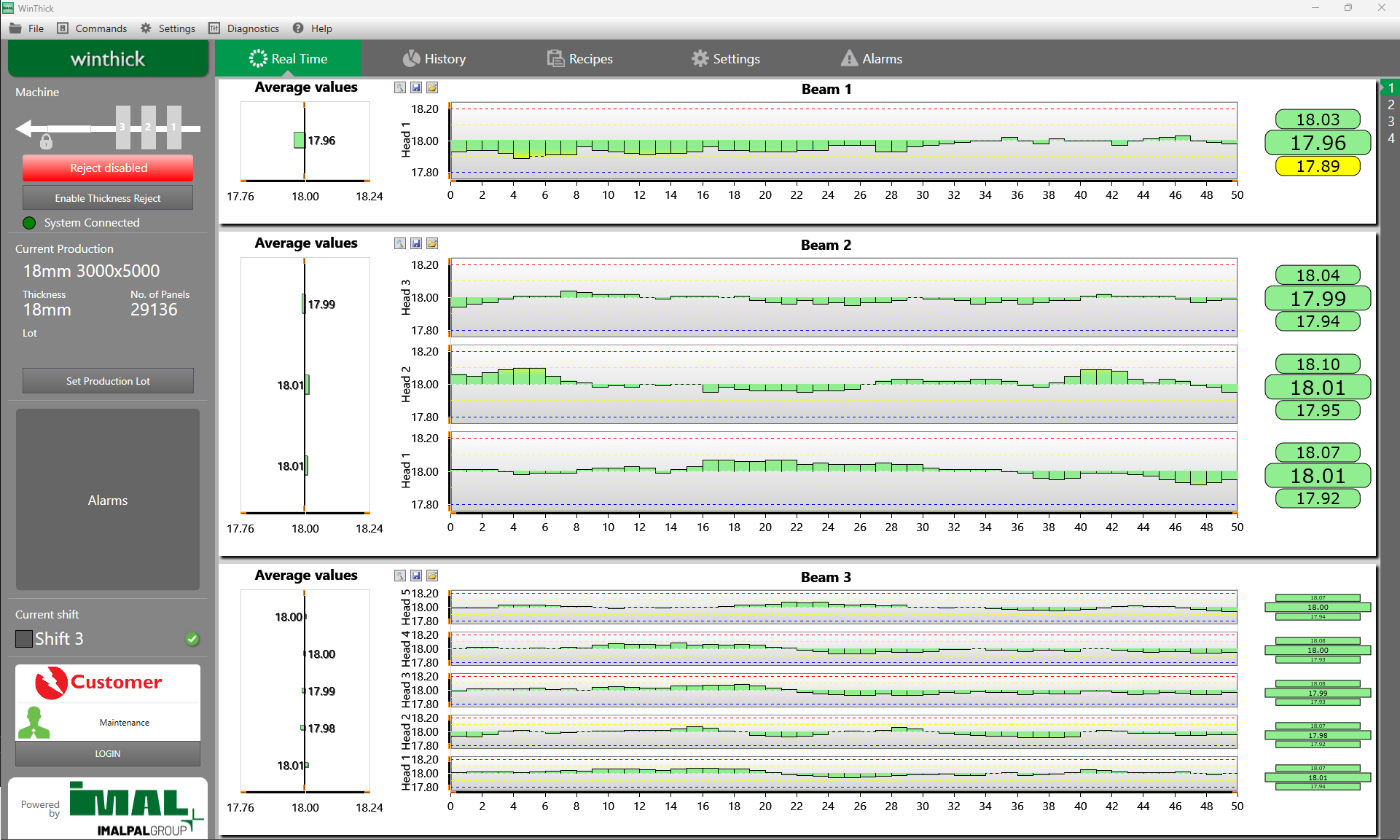Switch to the History tab
1400x840 pixels.
[434, 59]
